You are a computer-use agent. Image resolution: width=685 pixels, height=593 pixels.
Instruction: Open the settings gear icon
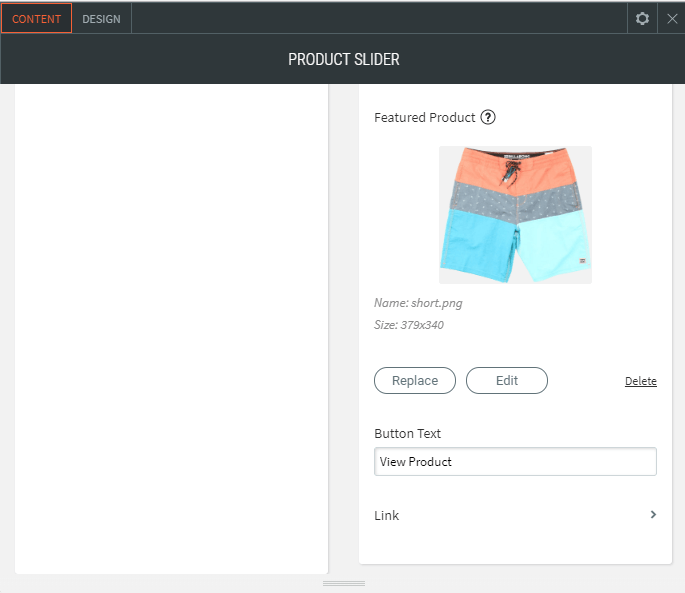pos(642,18)
